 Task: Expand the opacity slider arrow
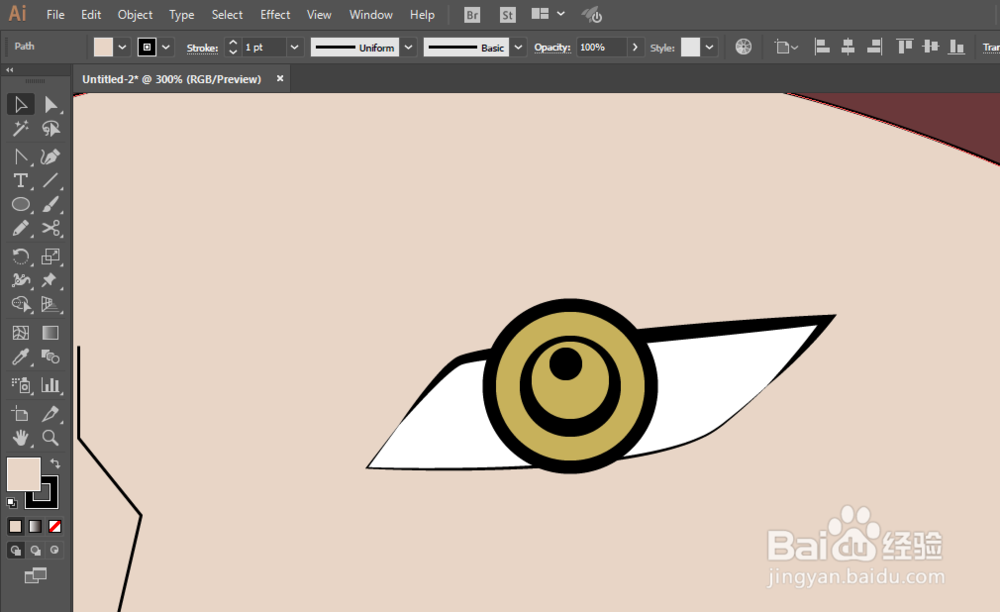click(635, 47)
